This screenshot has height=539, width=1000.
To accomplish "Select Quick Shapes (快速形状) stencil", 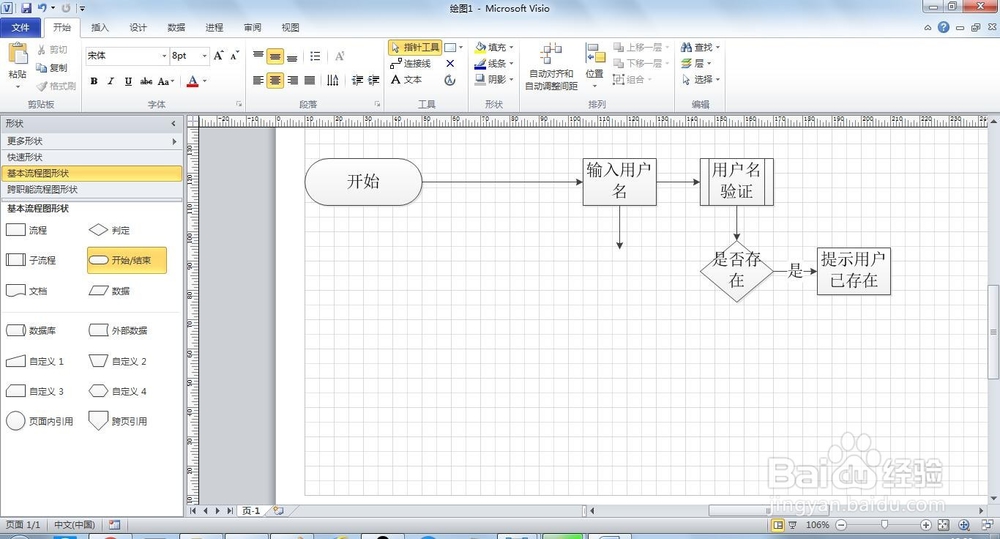I will 91,157.
